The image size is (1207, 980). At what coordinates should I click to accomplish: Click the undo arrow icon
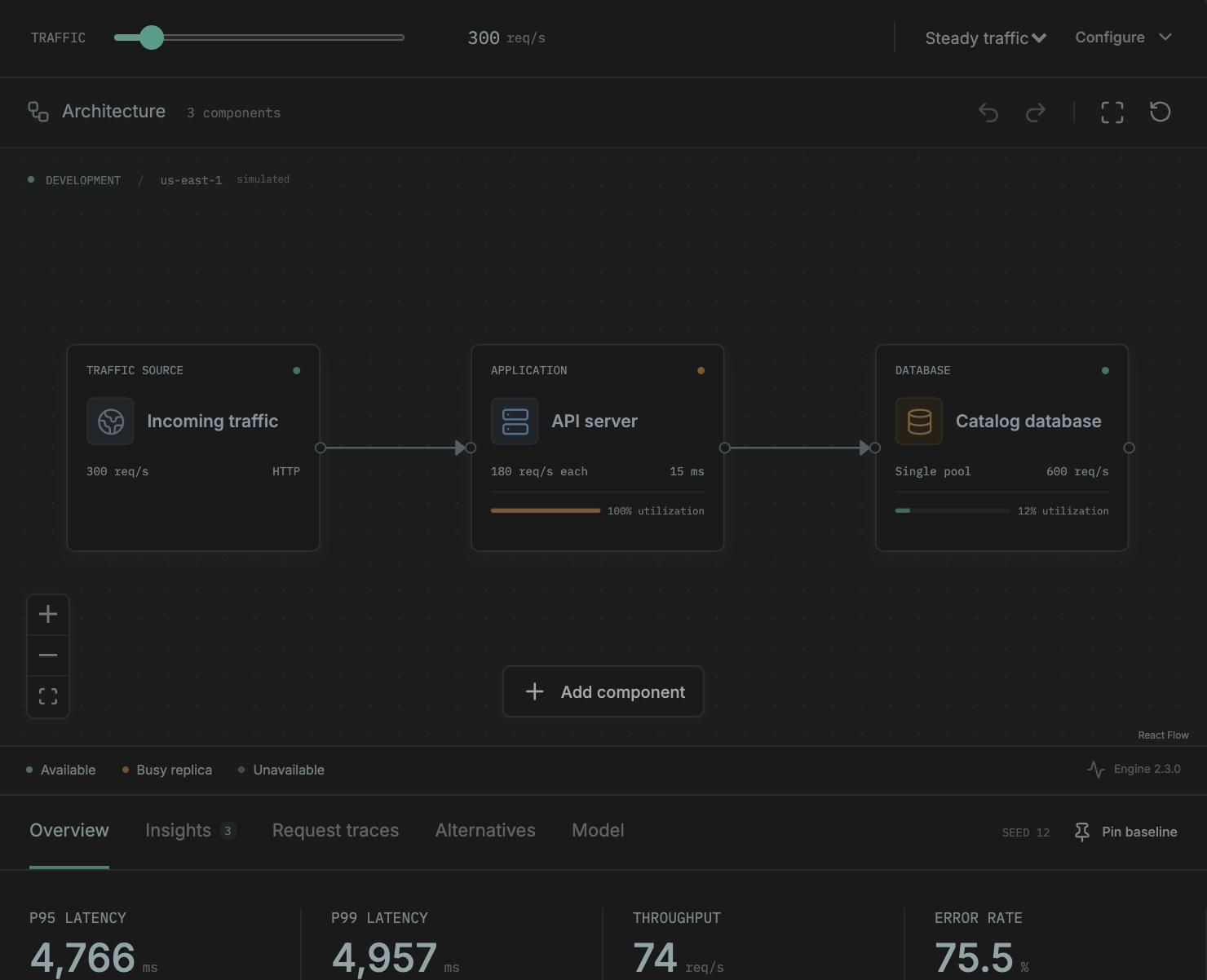click(988, 113)
